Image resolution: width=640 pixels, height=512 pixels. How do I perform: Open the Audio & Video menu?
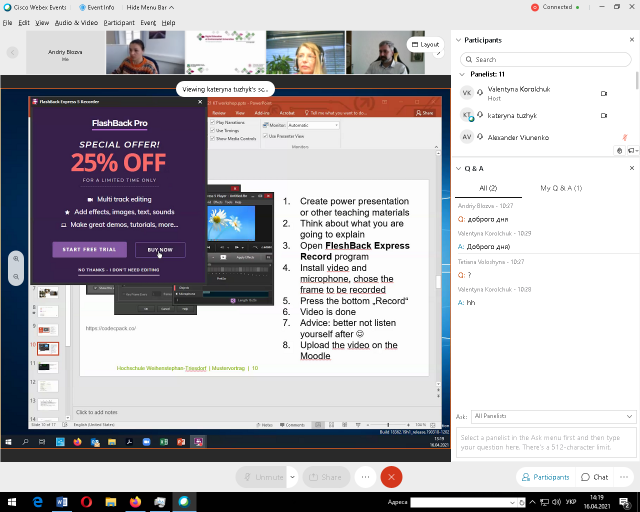tap(76, 23)
